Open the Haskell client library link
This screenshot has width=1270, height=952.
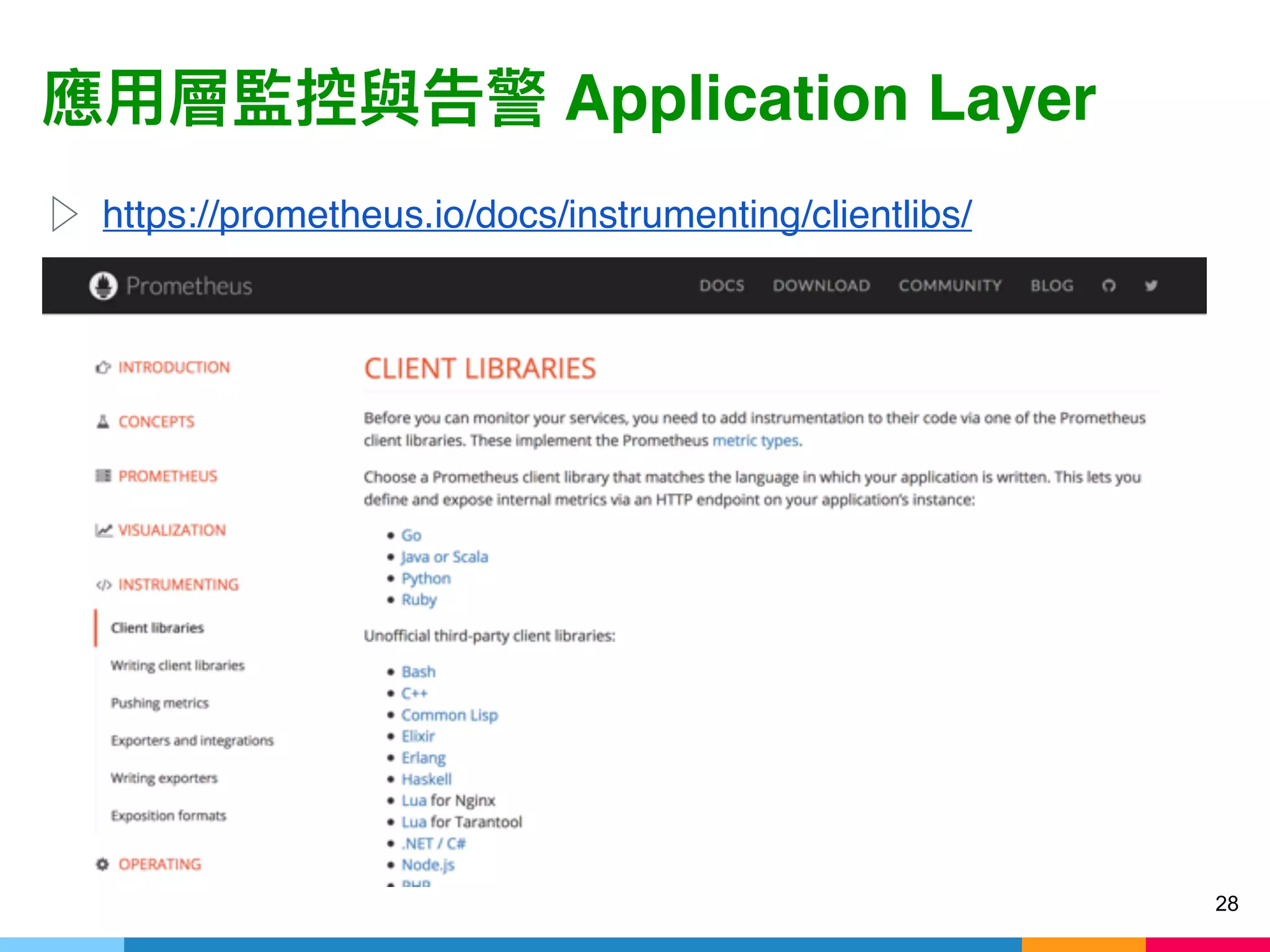(x=427, y=779)
